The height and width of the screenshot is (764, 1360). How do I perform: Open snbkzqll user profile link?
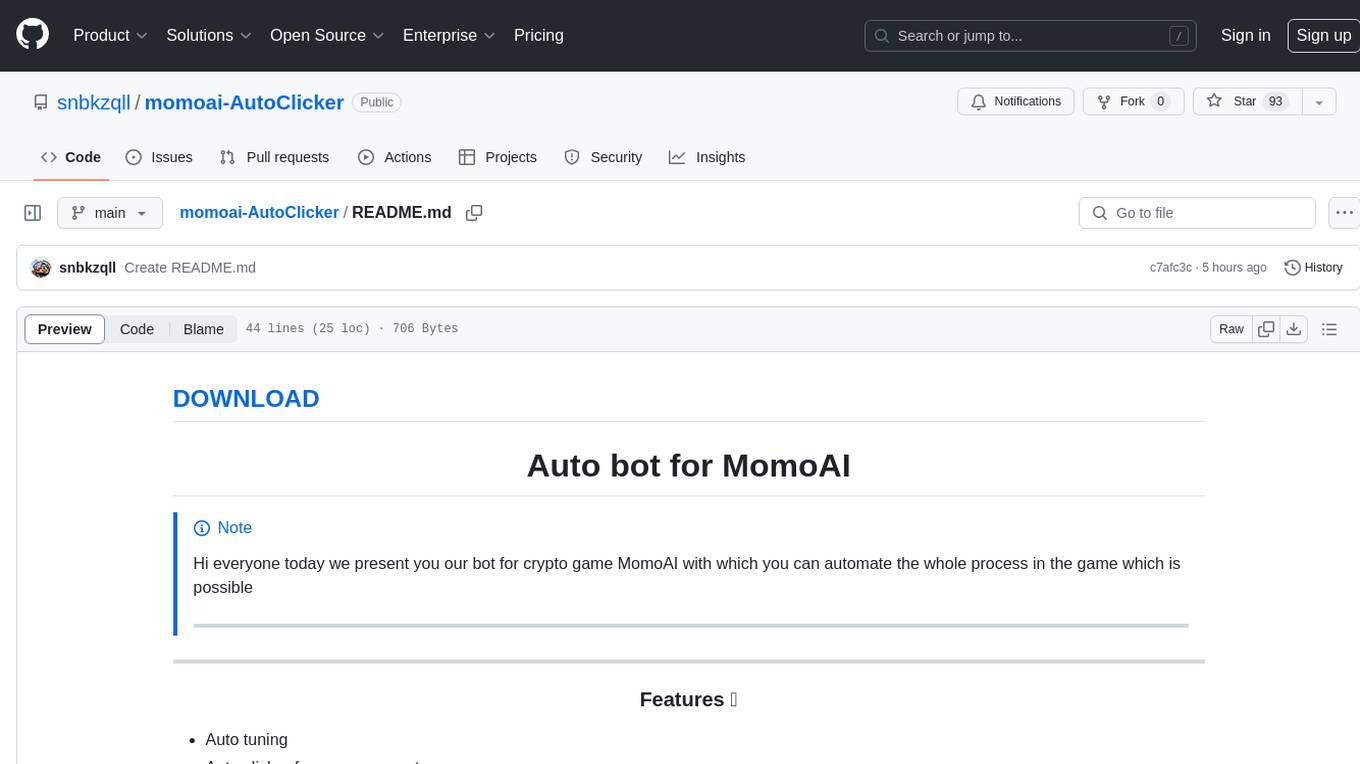click(x=93, y=102)
